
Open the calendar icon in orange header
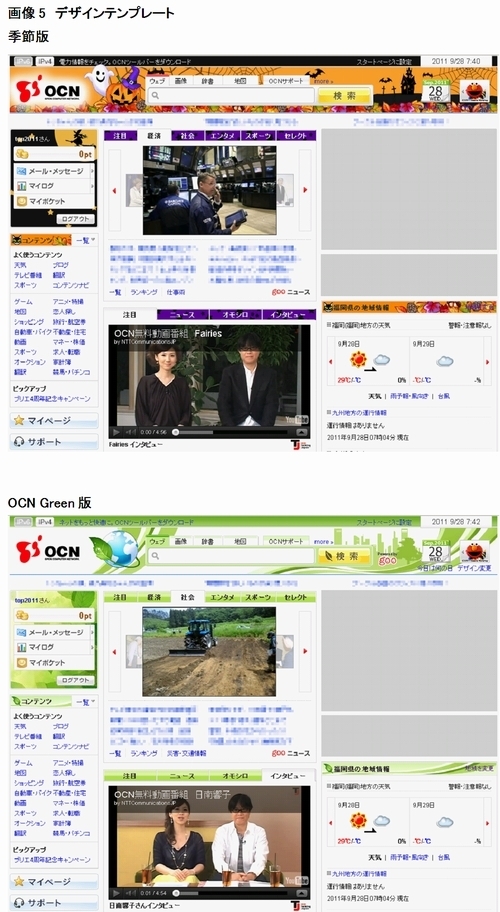click(435, 92)
